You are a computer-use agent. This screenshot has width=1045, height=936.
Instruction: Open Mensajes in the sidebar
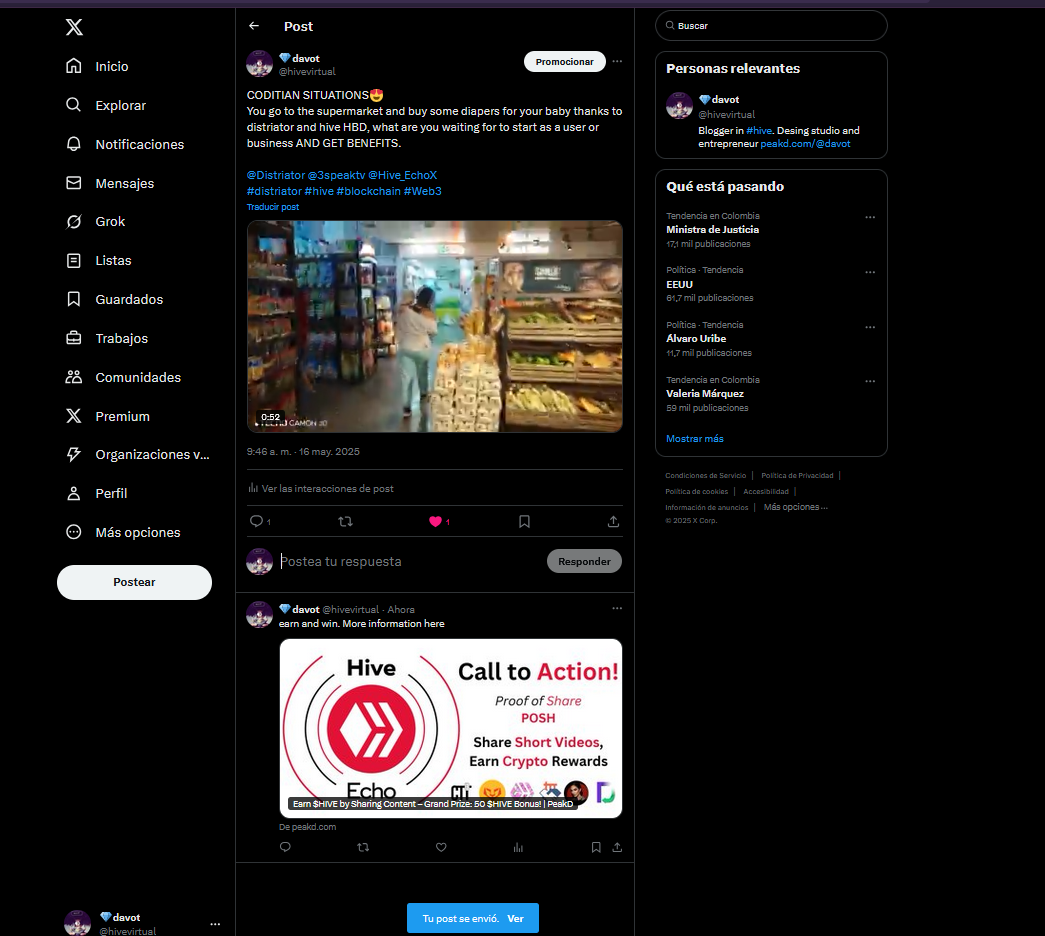pos(110,183)
